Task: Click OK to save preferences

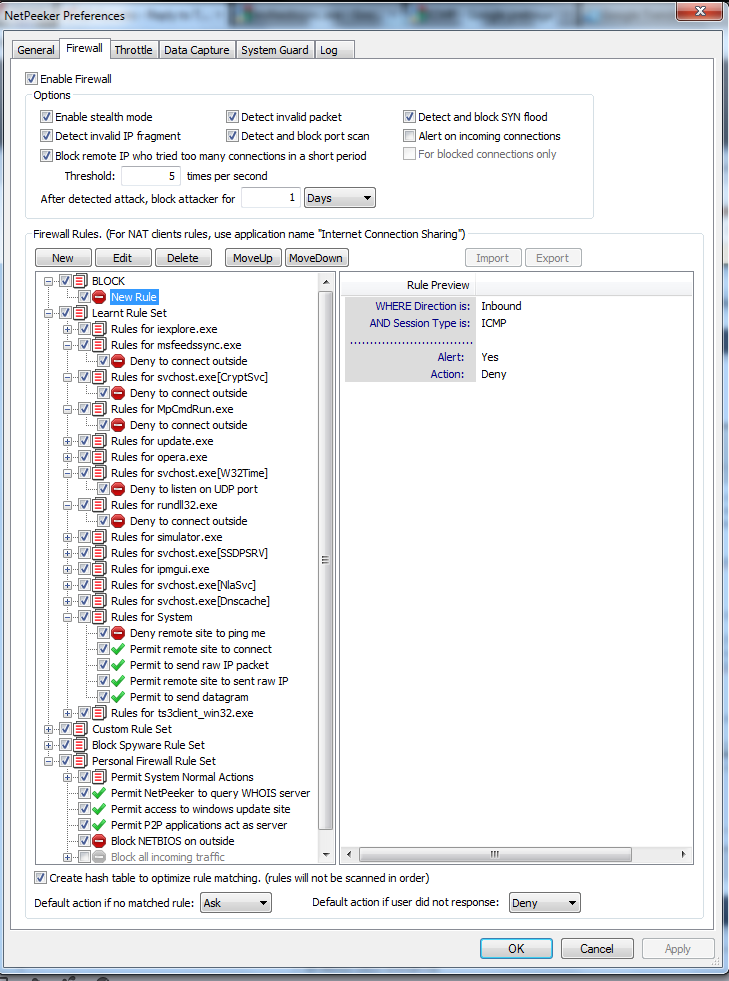Action: click(516, 948)
